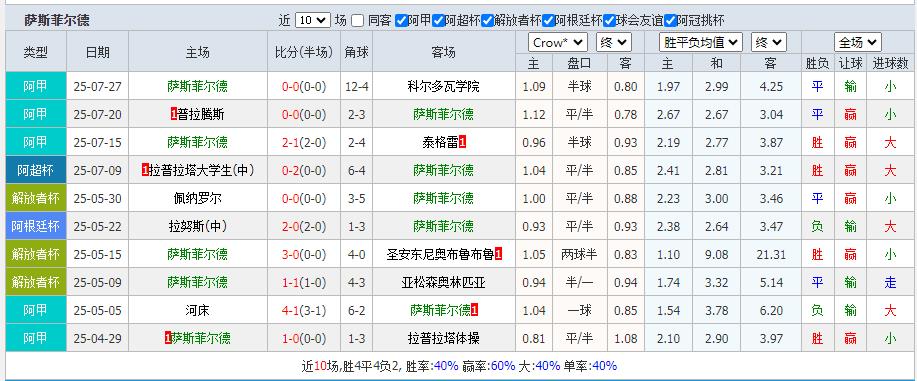
Task: Open the 拉普拉塔体操 away team link
Action: 443,338
